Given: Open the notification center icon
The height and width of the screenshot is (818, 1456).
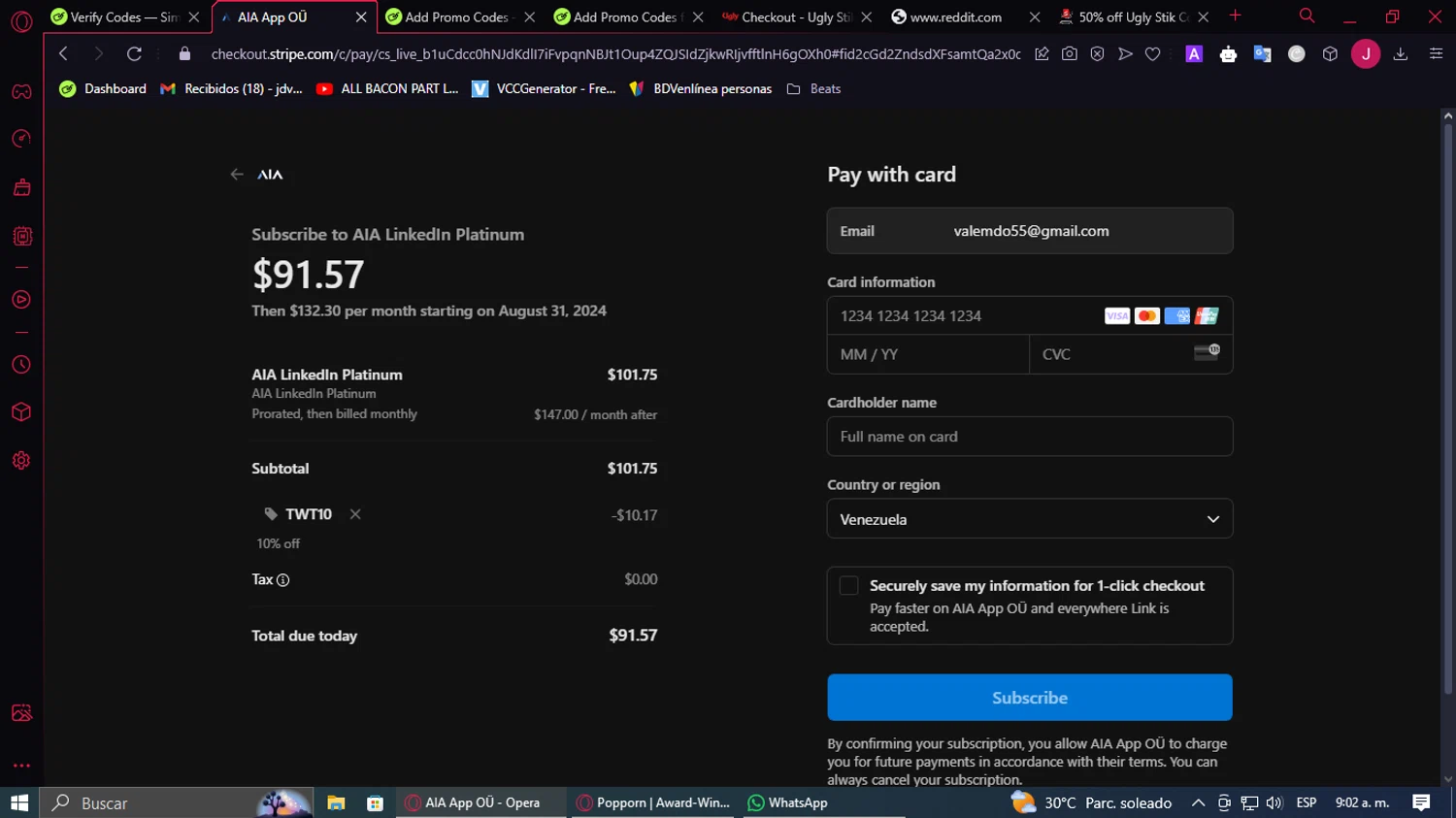Looking at the screenshot, I should click(1421, 802).
